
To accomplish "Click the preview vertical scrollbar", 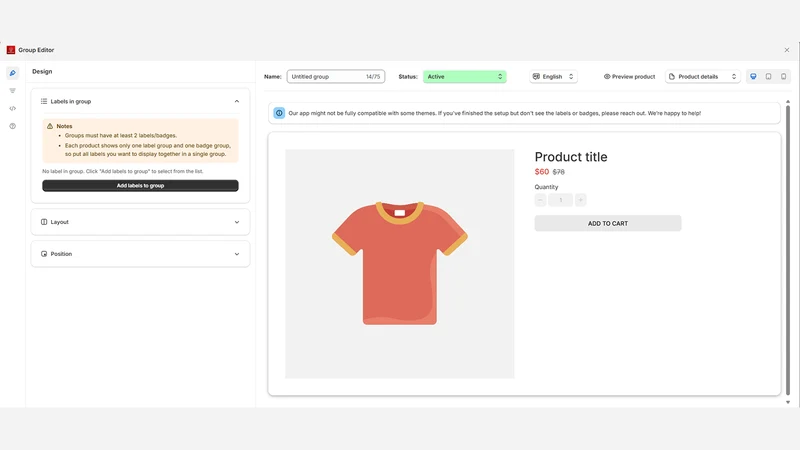I will tap(788, 250).
